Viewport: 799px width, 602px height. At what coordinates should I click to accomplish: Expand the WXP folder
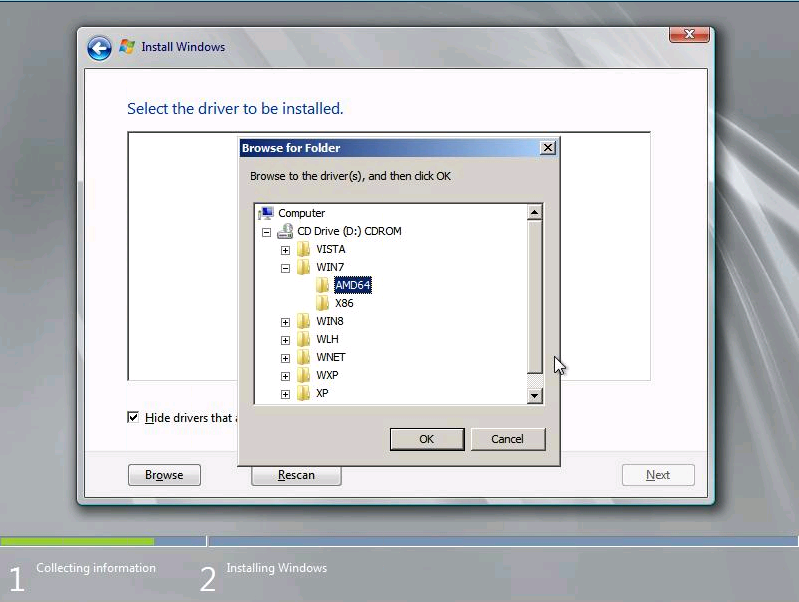click(285, 376)
